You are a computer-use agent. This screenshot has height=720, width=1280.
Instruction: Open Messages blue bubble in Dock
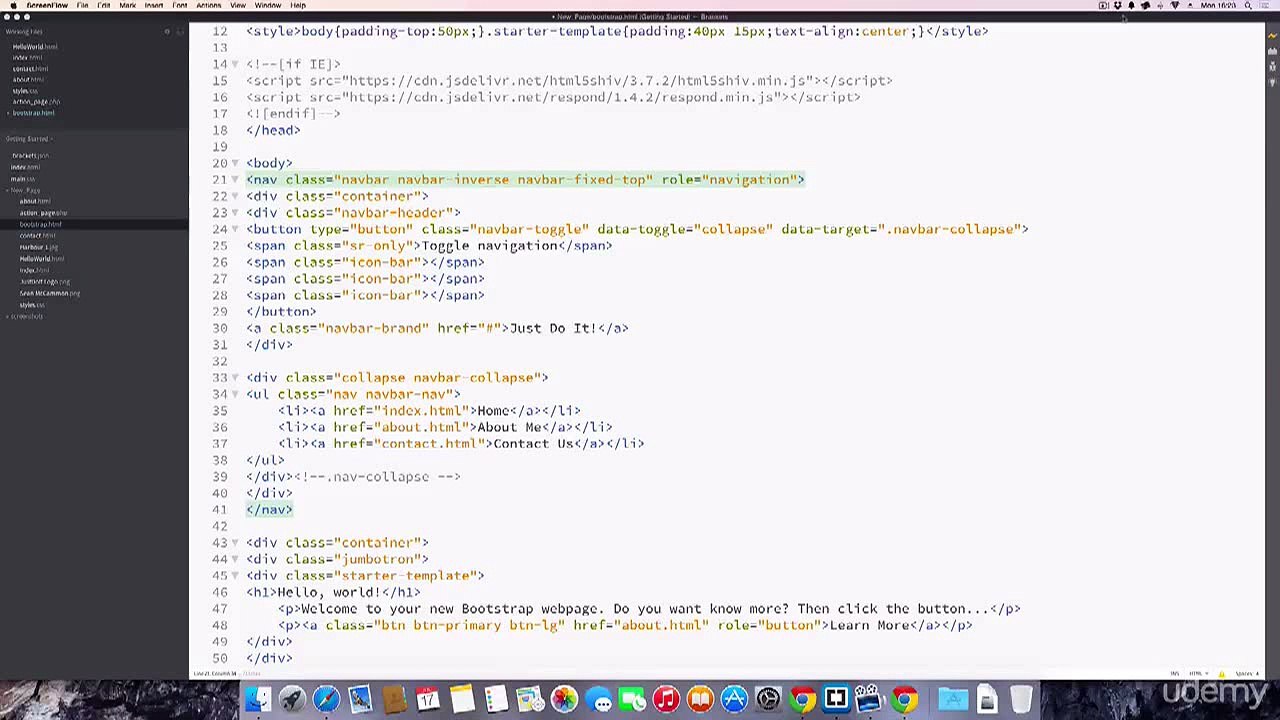pos(598,699)
